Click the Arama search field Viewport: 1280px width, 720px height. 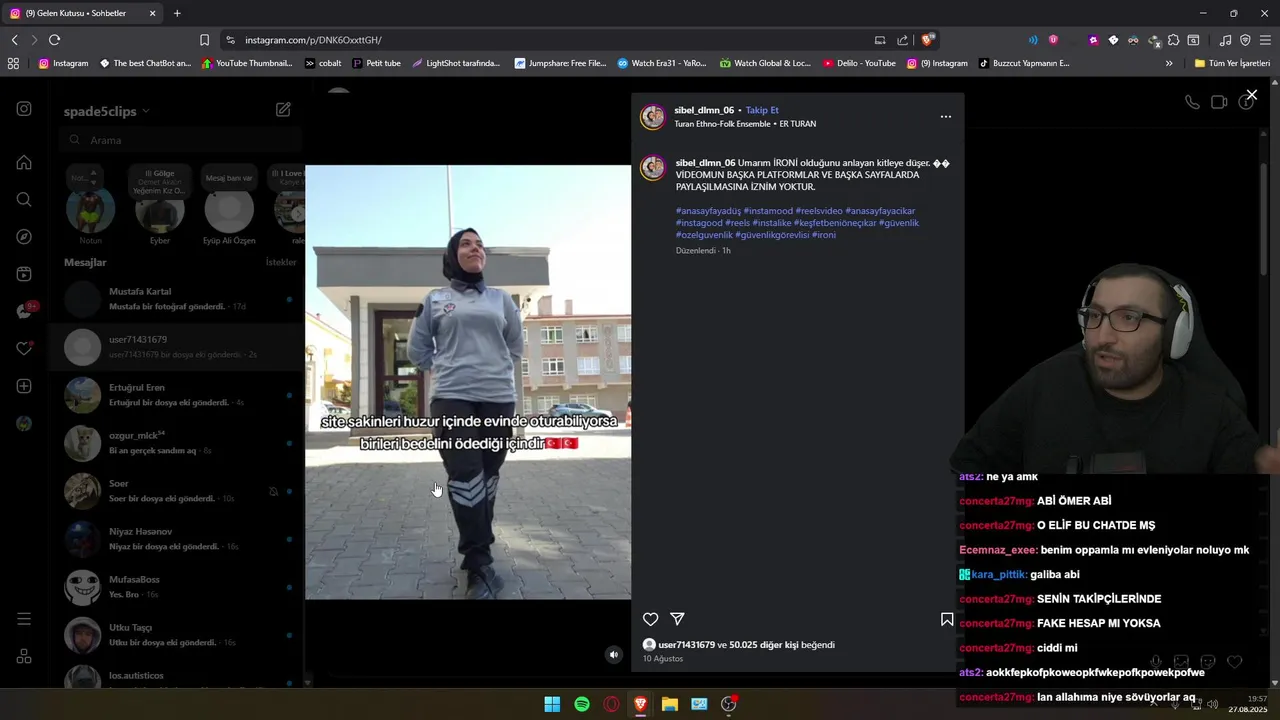pos(180,140)
